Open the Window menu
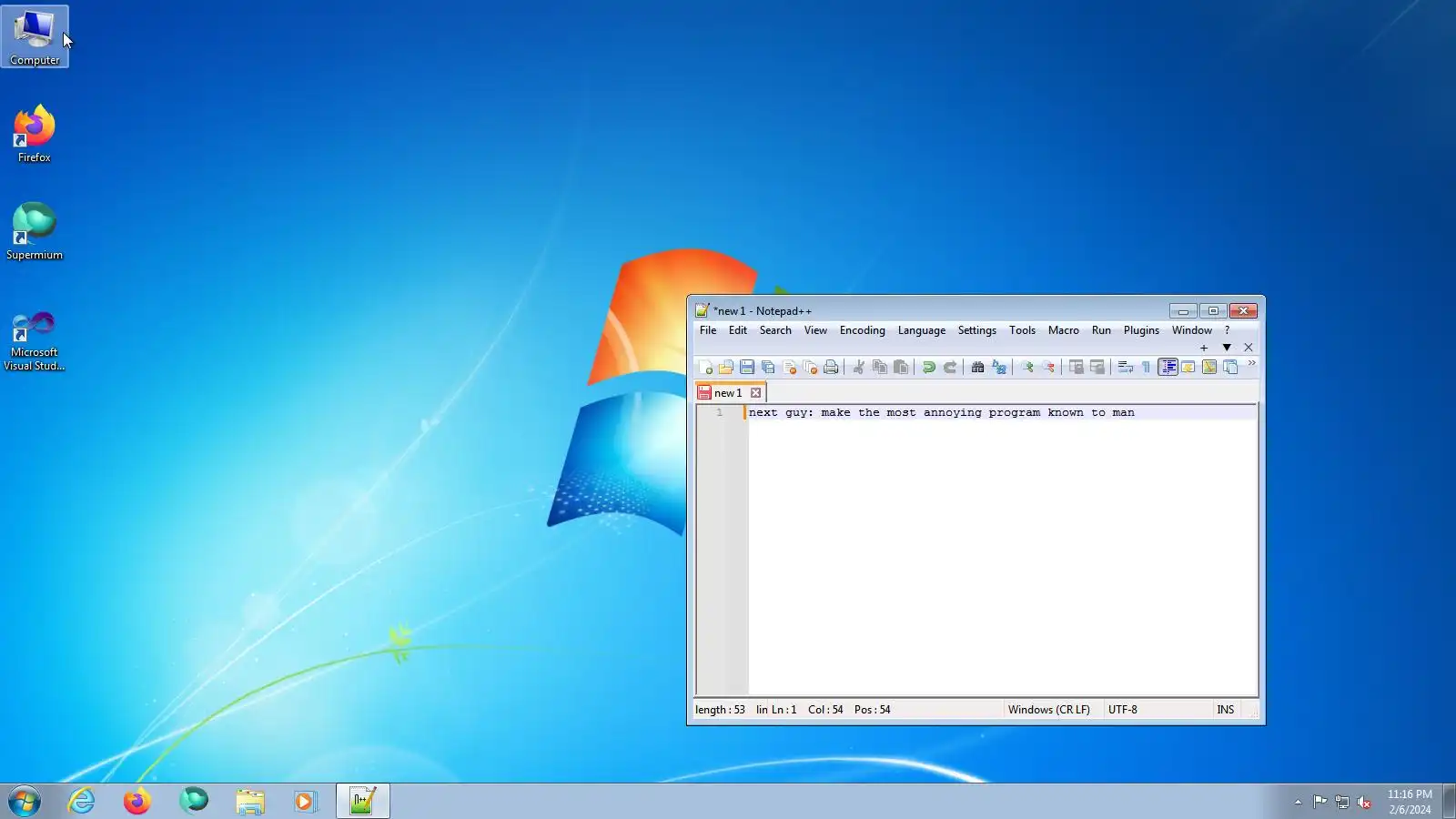 tap(1192, 330)
